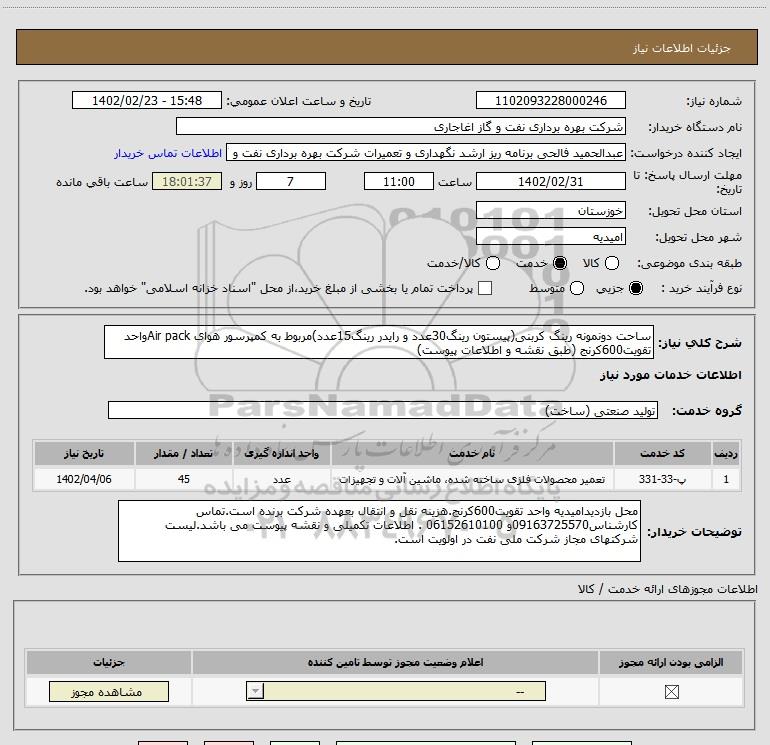This screenshot has width=770, height=745.
Task: Click the تعداد / مقدار column header
Action: (x=184, y=453)
